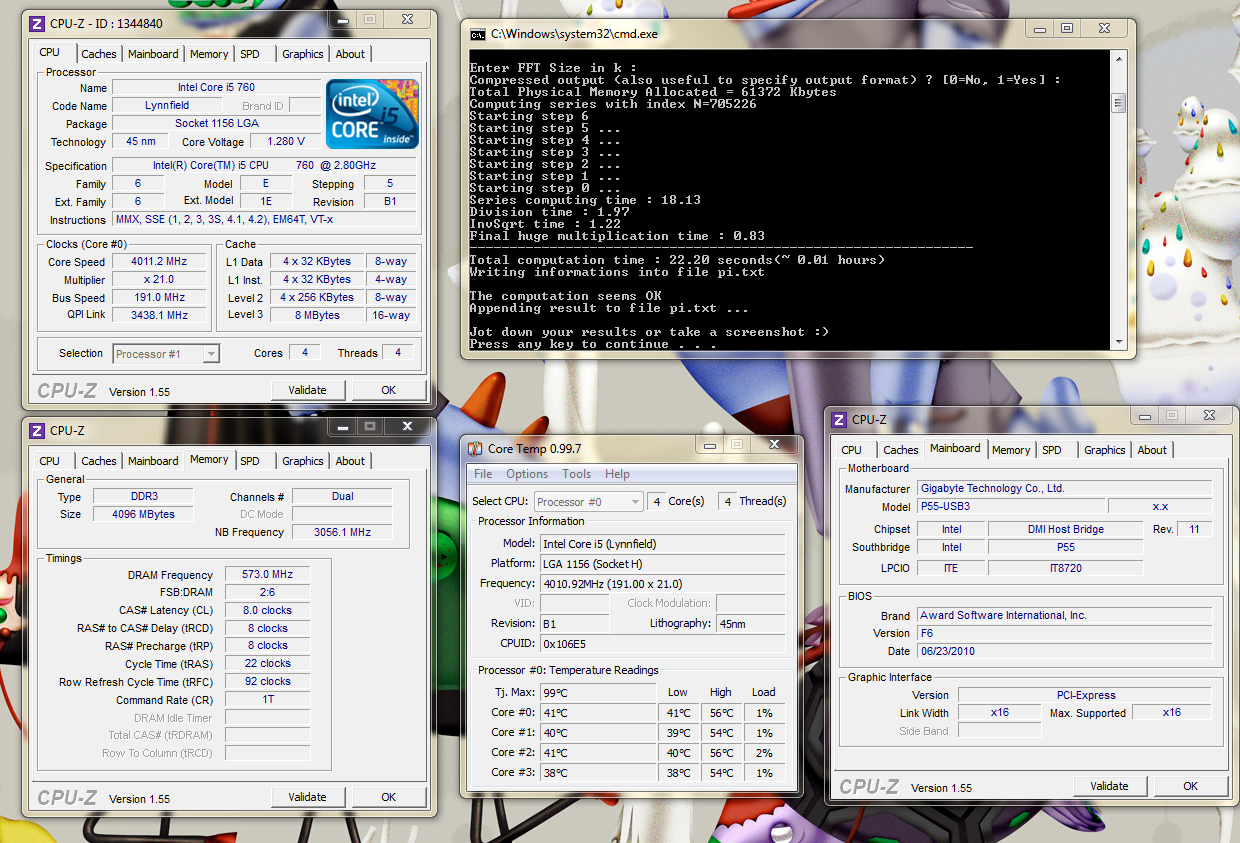The height and width of the screenshot is (843, 1240).
Task: Click the Core Temp title bar icon
Action: (475, 448)
